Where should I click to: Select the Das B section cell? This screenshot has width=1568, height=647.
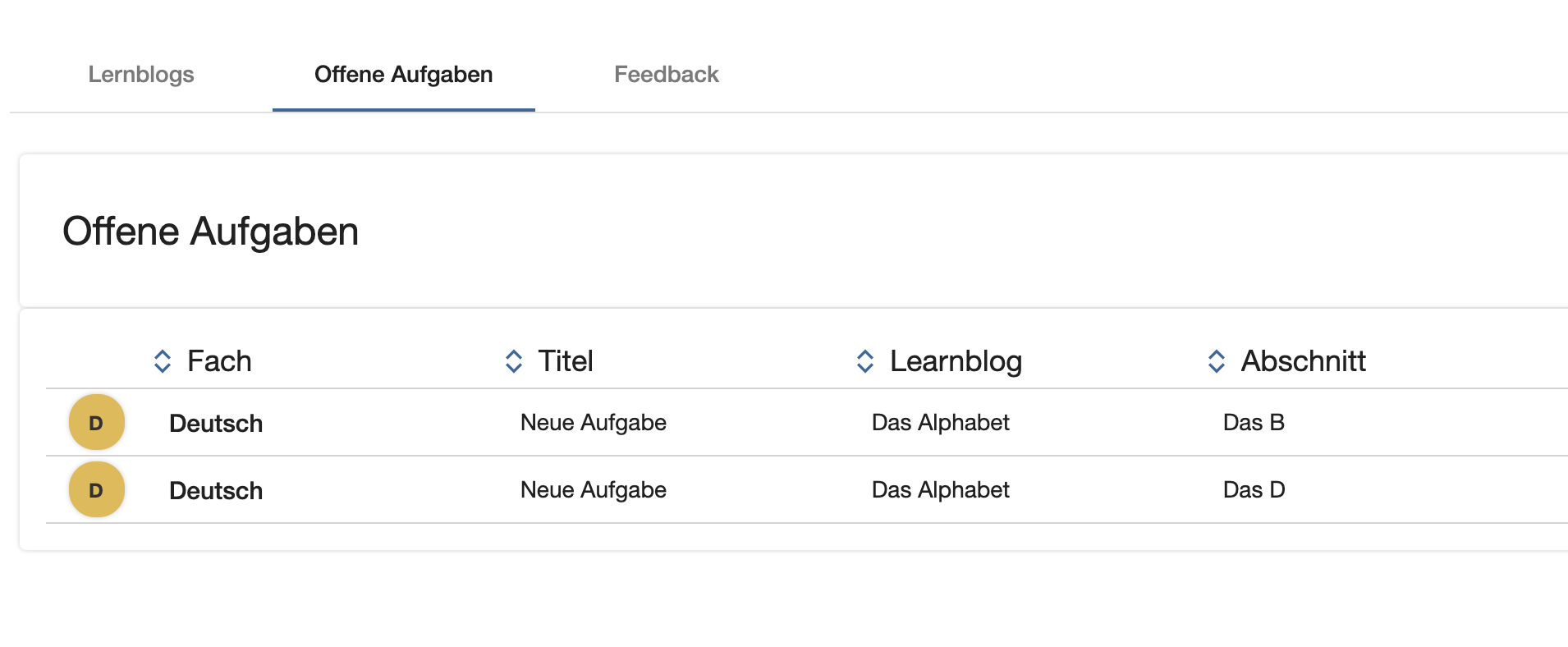click(1254, 423)
